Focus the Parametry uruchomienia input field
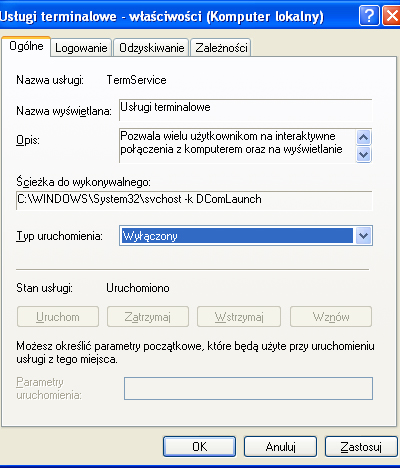Screen dimensions: 400x468 248,388
